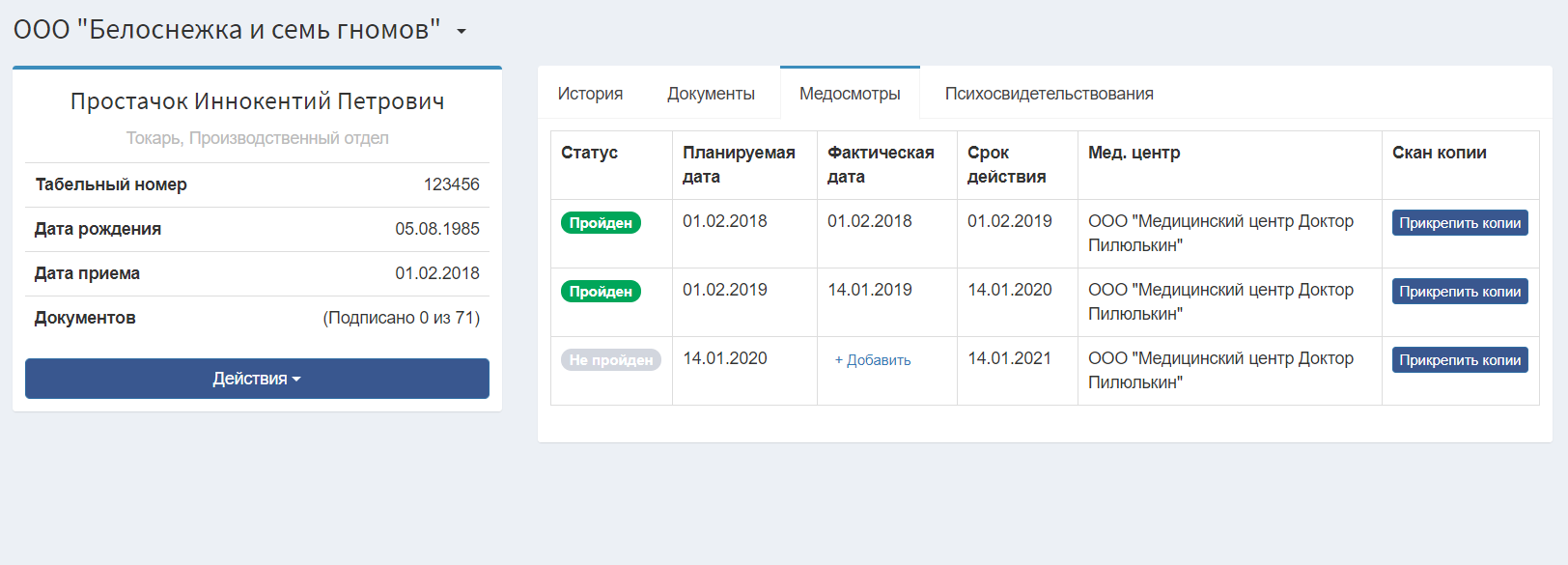Viewport: 1568px width, 565px height.
Task: Click the Документов signed count row
Action: [257, 318]
